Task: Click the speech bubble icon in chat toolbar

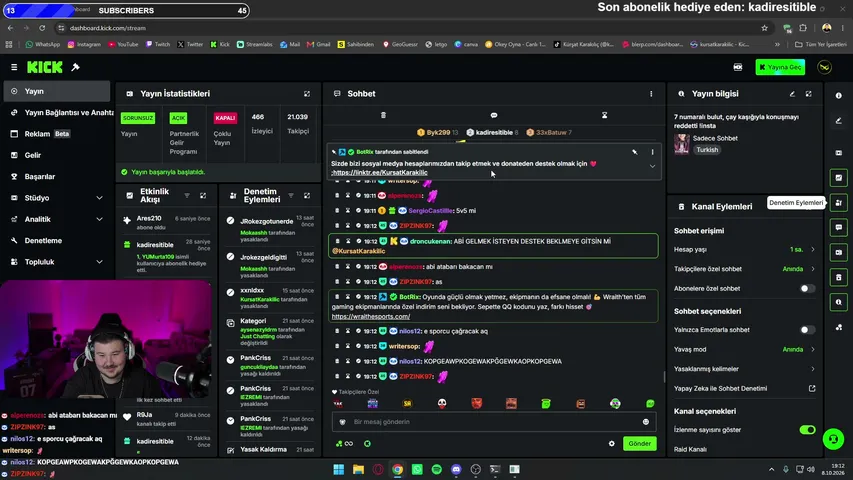Action: tap(494, 115)
